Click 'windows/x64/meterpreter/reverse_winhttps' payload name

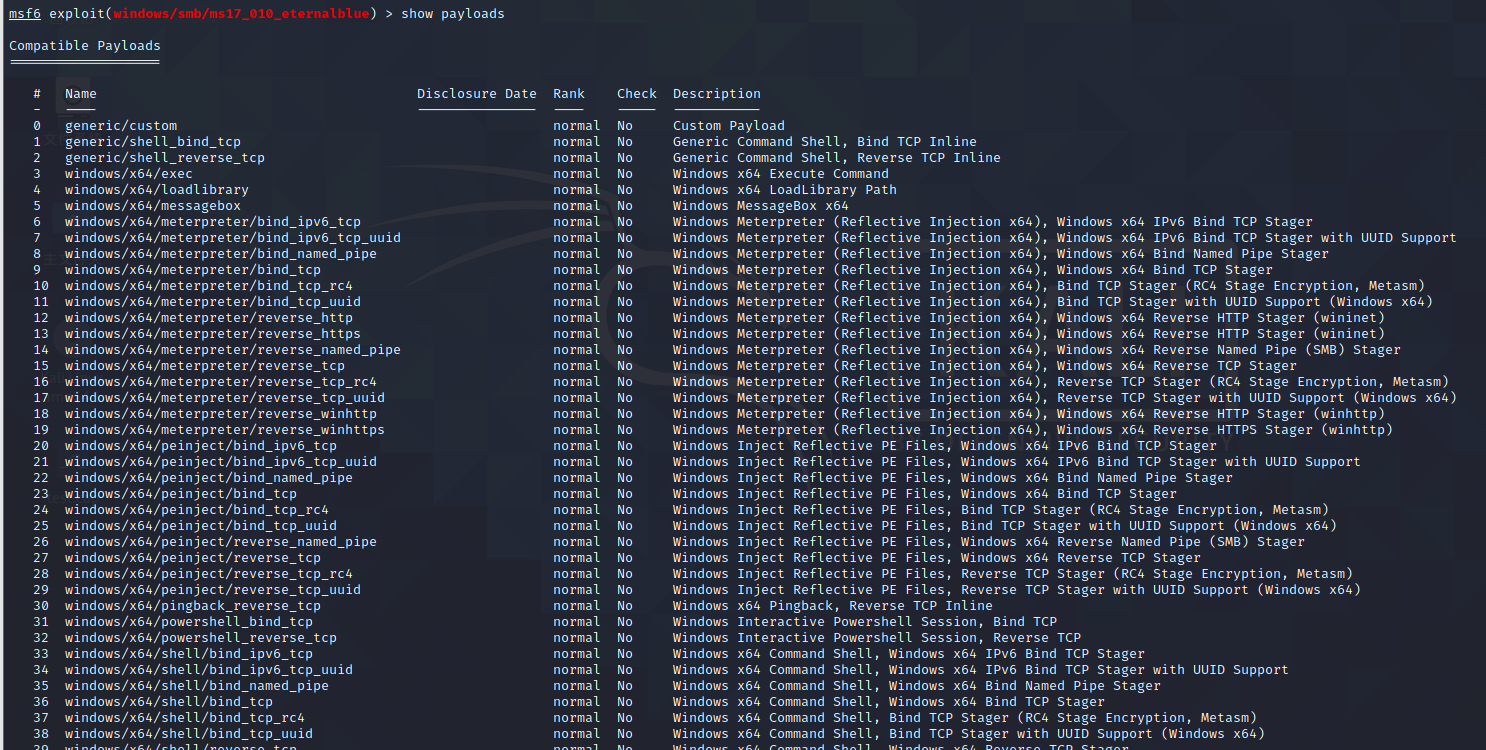pyautogui.click(x=225, y=430)
